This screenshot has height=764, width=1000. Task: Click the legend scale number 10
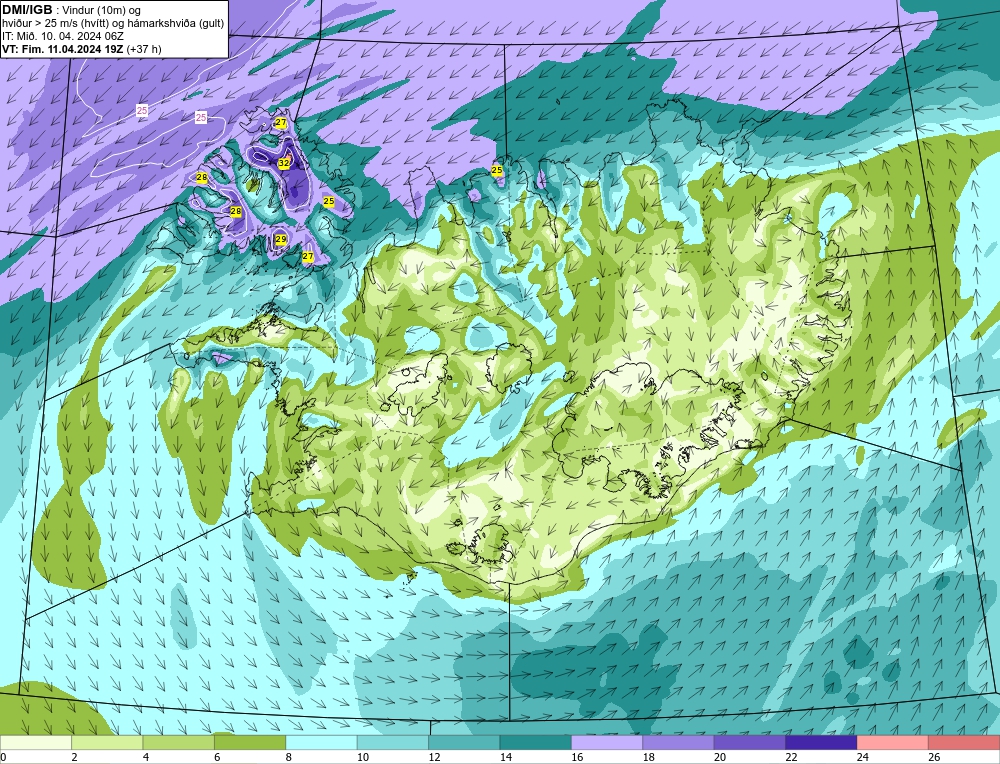362,757
